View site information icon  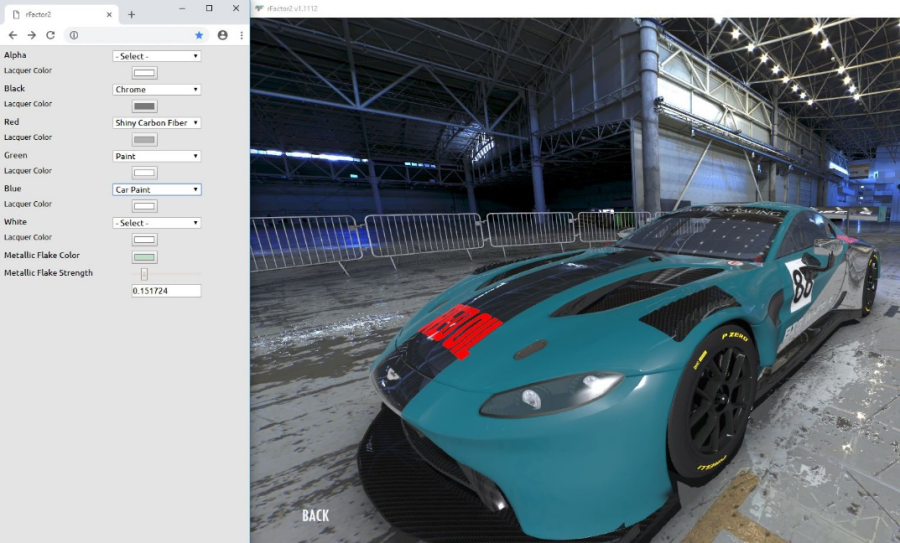[x=74, y=35]
